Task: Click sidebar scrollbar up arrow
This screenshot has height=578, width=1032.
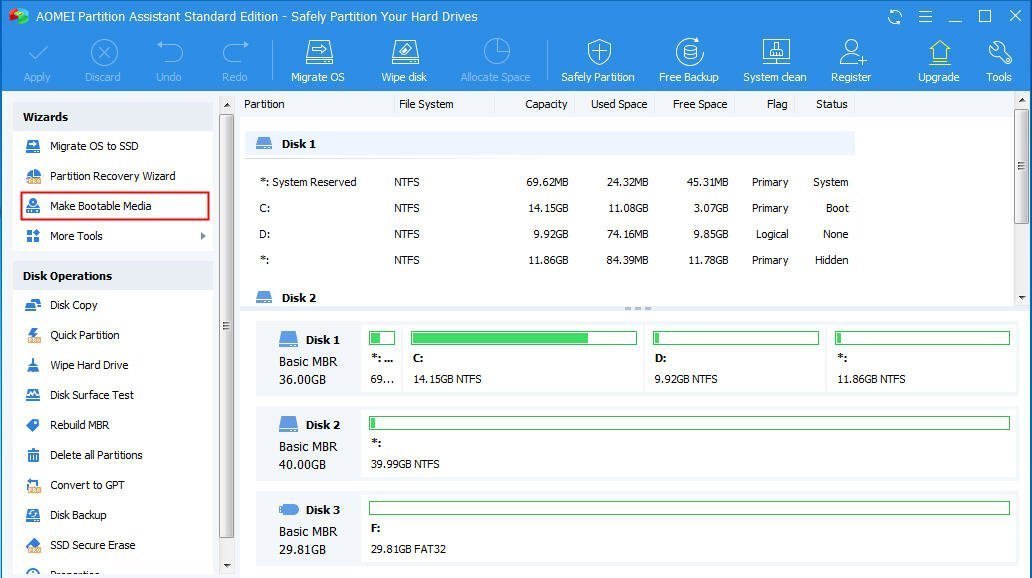Action: pyautogui.click(x=227, y=105)
